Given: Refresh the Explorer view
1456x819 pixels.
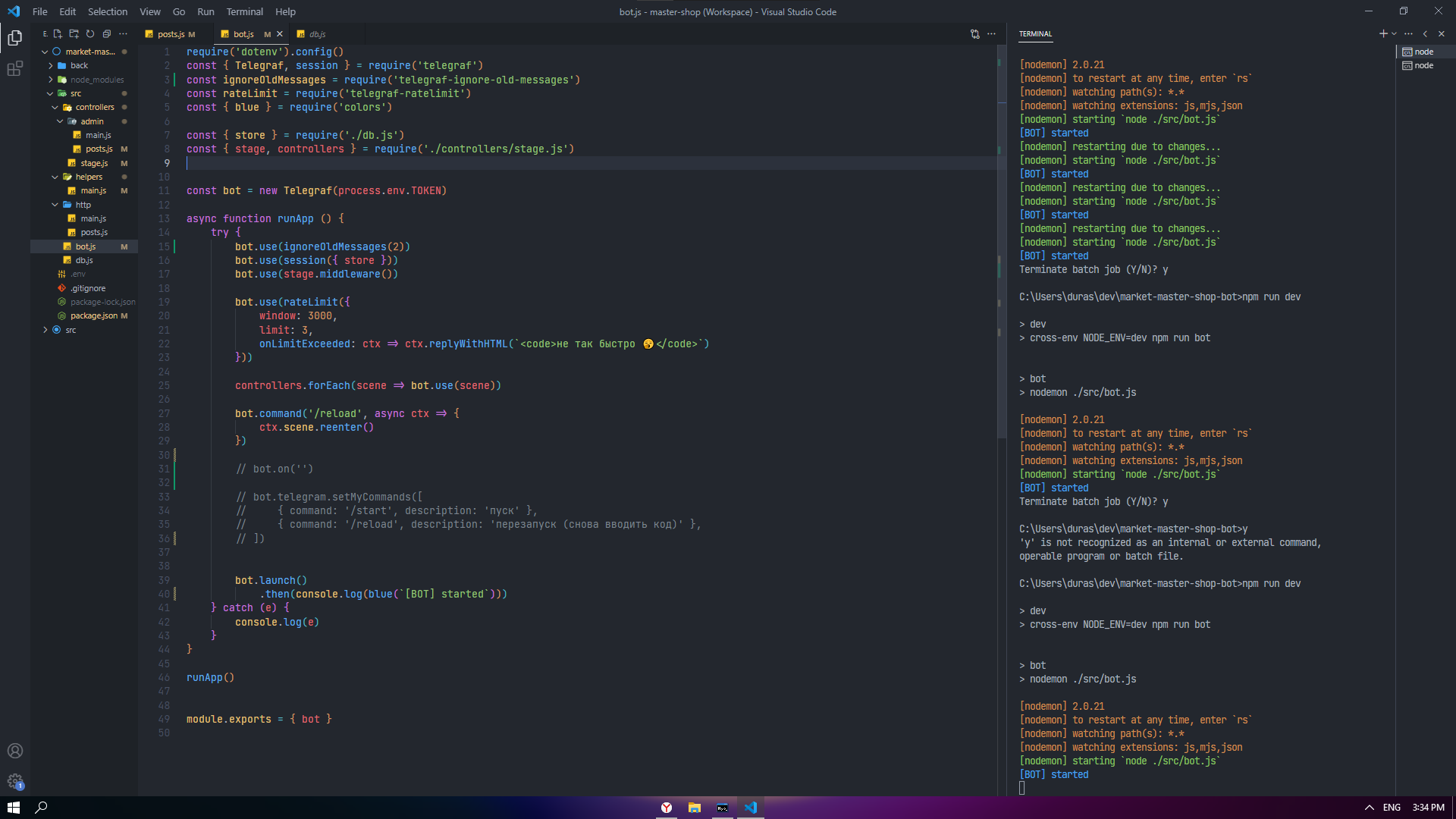Looking at the screenshot, I should pos(89,33).
